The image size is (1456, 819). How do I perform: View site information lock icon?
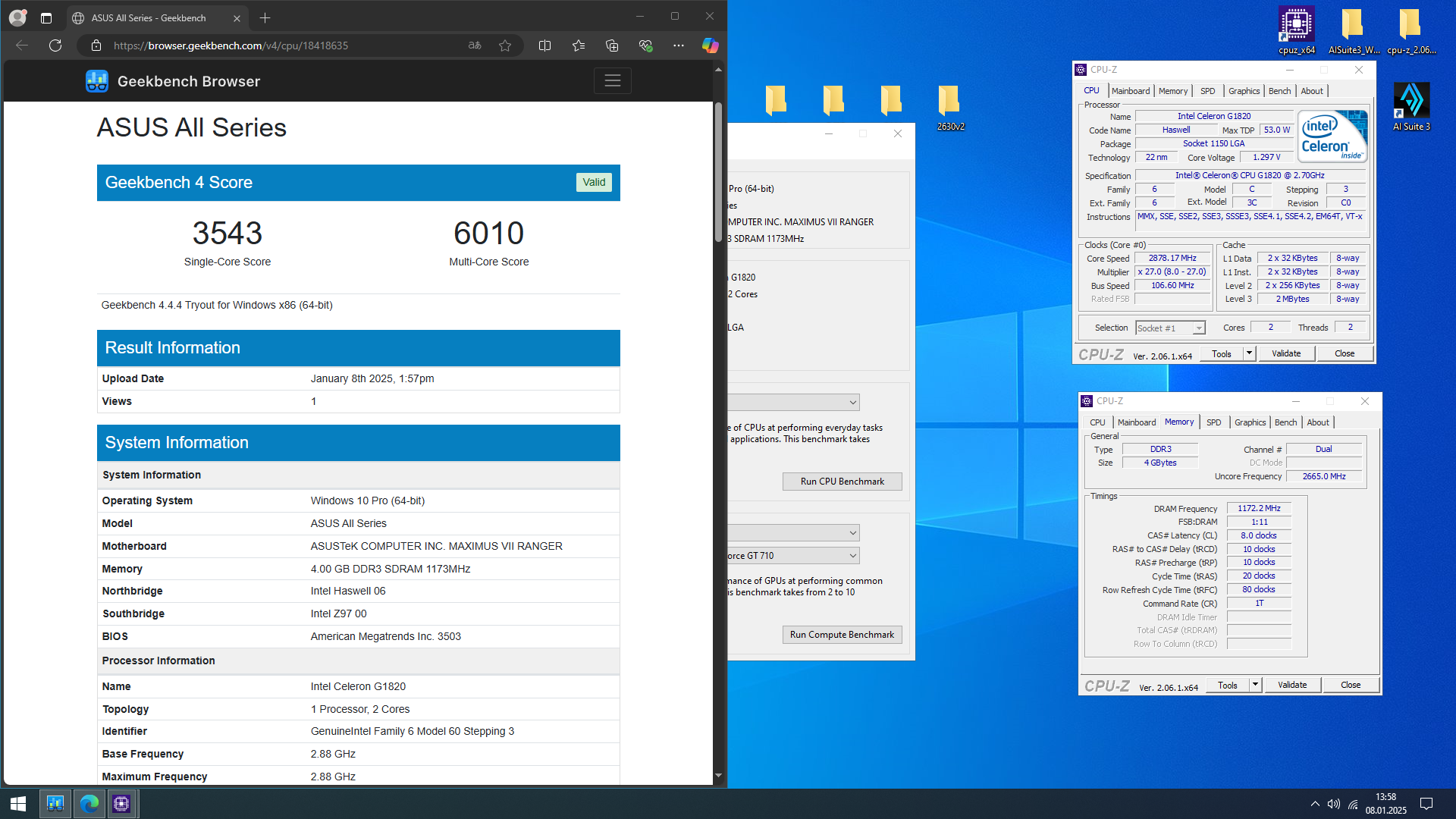(x=96, y=45)
